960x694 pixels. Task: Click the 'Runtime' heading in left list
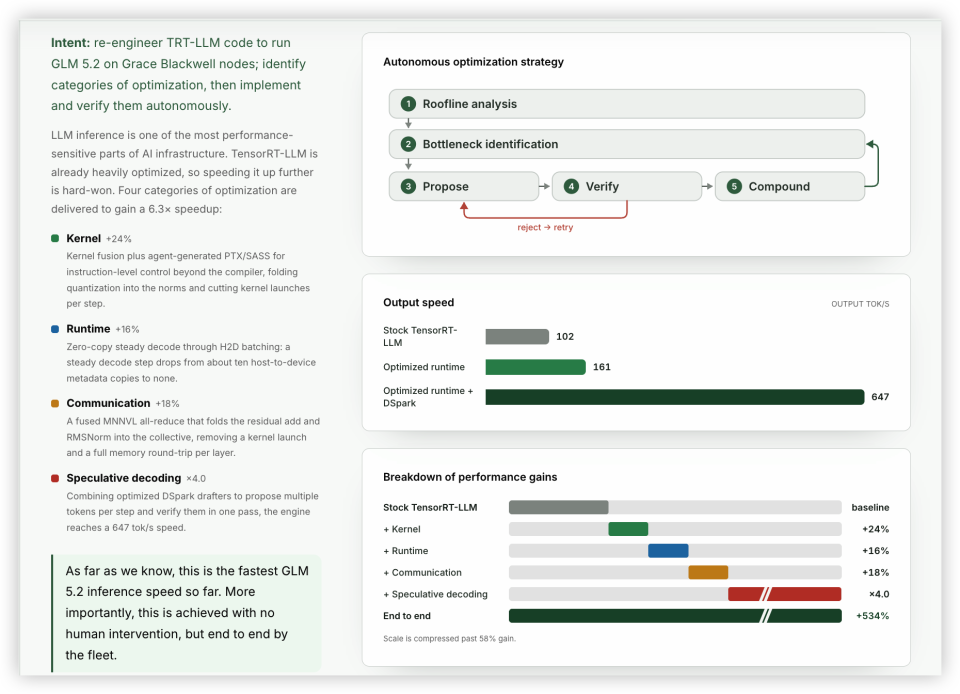click(x=88, y=329)
